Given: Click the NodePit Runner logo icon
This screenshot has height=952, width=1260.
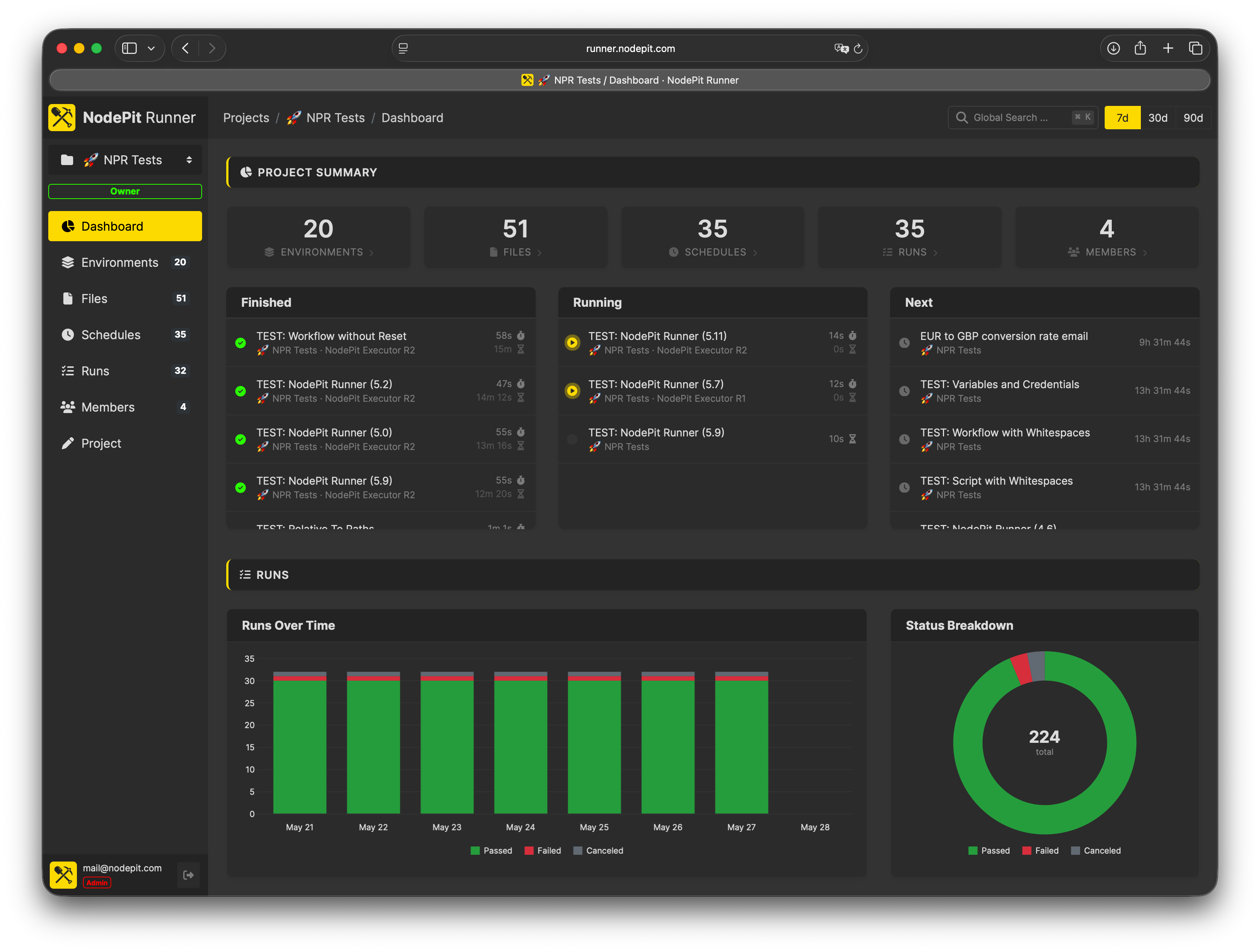Looking at the screenshot, I should (x=61, y=118).
